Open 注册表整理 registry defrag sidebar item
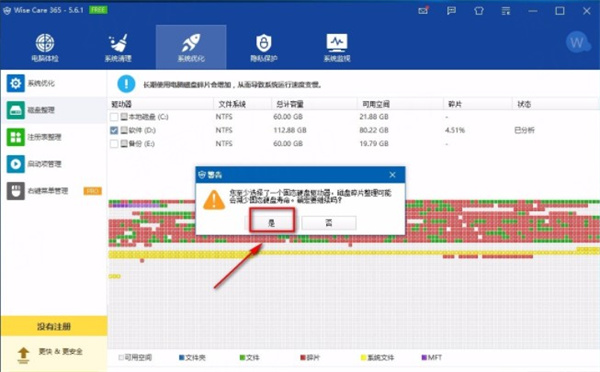The height and width of the screenshot is (372, 600). point(54,137)
